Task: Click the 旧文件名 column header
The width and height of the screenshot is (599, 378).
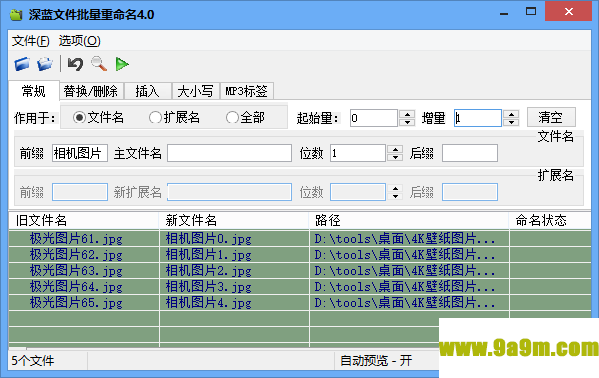Action: (x=83, y=220)
